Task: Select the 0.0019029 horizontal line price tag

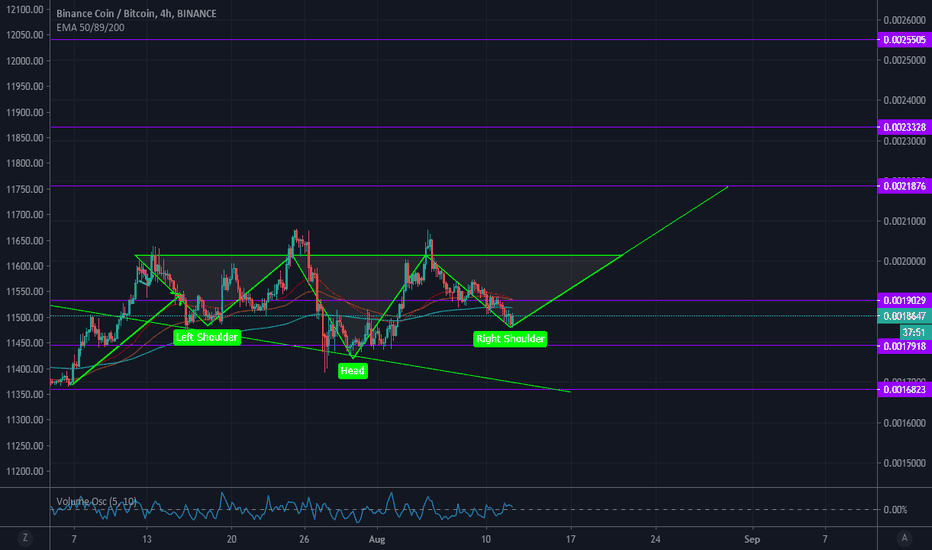Action: coord(904,300)
